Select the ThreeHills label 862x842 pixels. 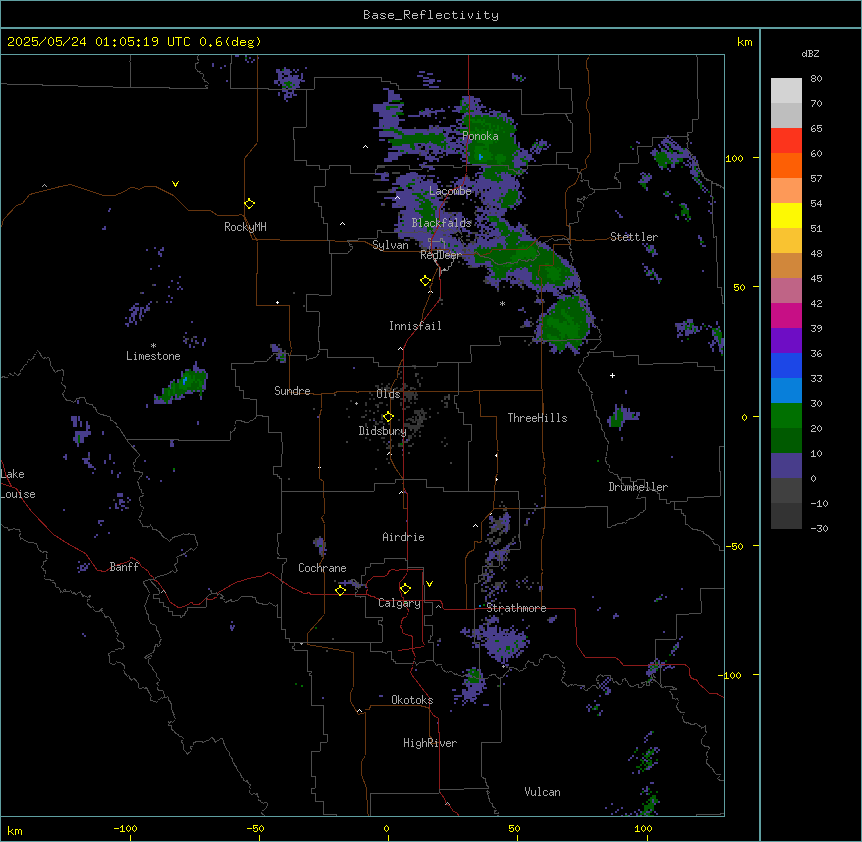537,418
